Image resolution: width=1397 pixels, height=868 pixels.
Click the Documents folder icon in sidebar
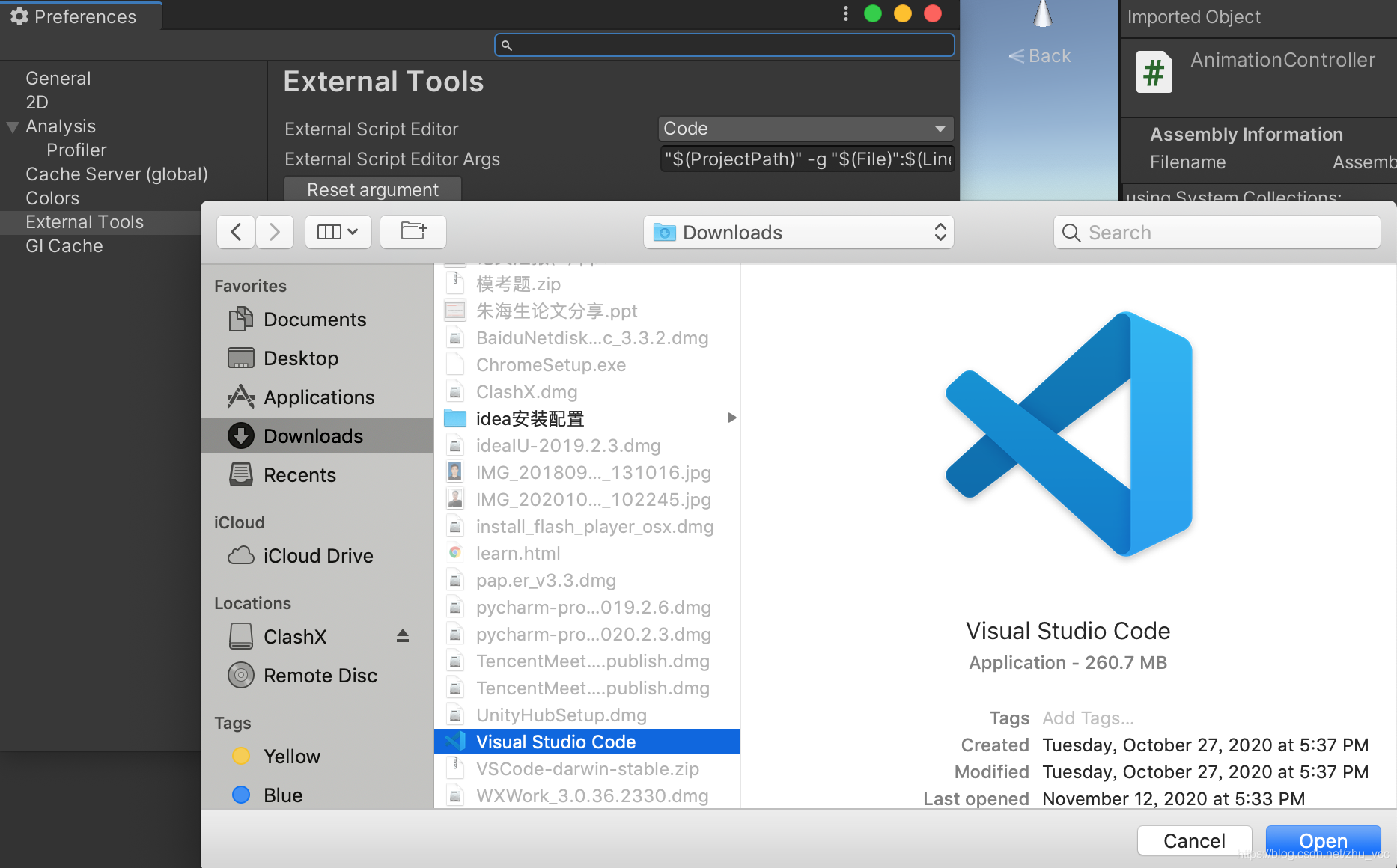coord(240,320)
